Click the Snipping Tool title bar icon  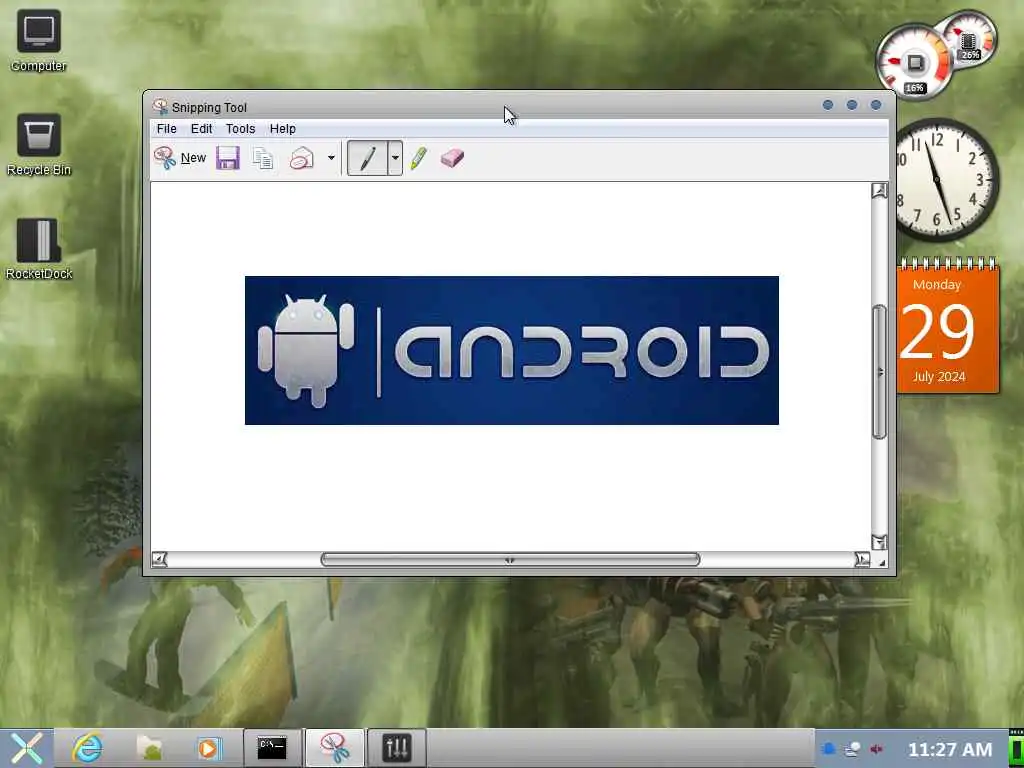[x=160, y=106]
